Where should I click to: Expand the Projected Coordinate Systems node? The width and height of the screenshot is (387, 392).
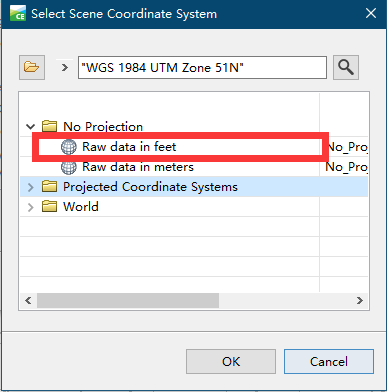[30, 187]
